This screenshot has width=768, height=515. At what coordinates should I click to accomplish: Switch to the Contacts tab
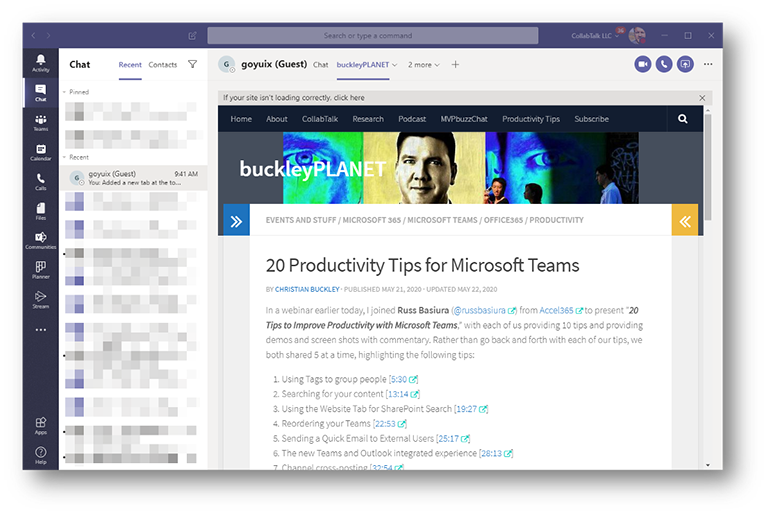pos(163,65)
